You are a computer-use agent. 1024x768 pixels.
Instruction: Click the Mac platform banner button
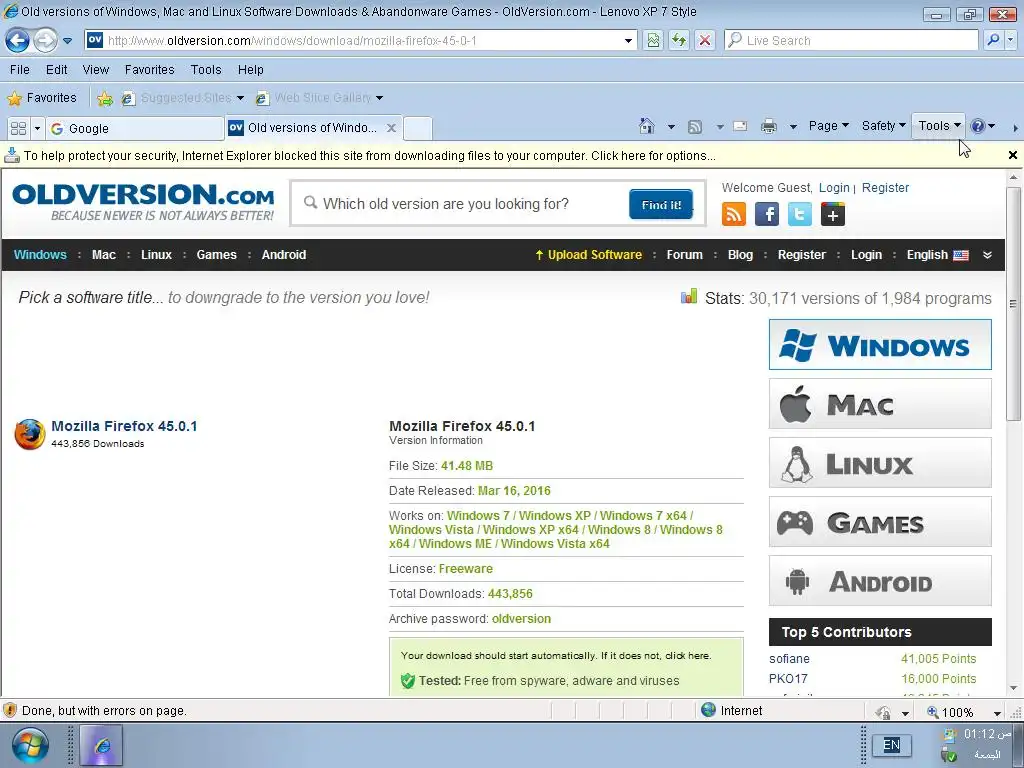[x=880, y=404]
